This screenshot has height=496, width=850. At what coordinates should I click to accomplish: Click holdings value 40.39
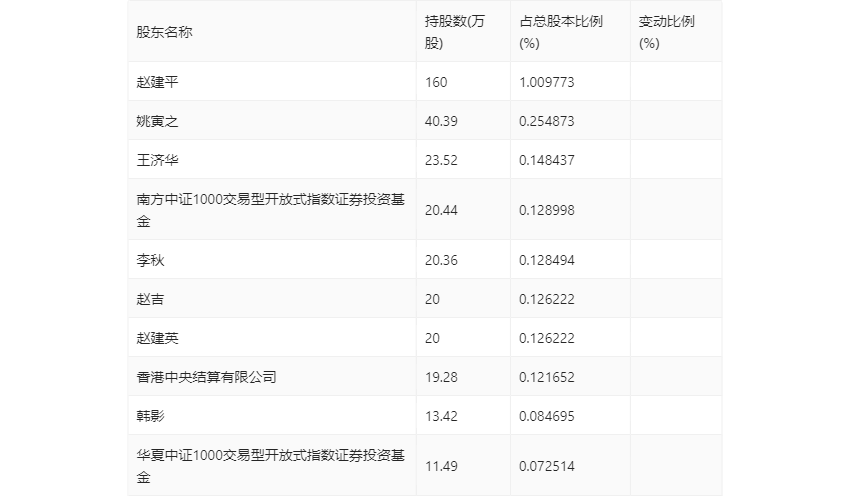(441, 121)
